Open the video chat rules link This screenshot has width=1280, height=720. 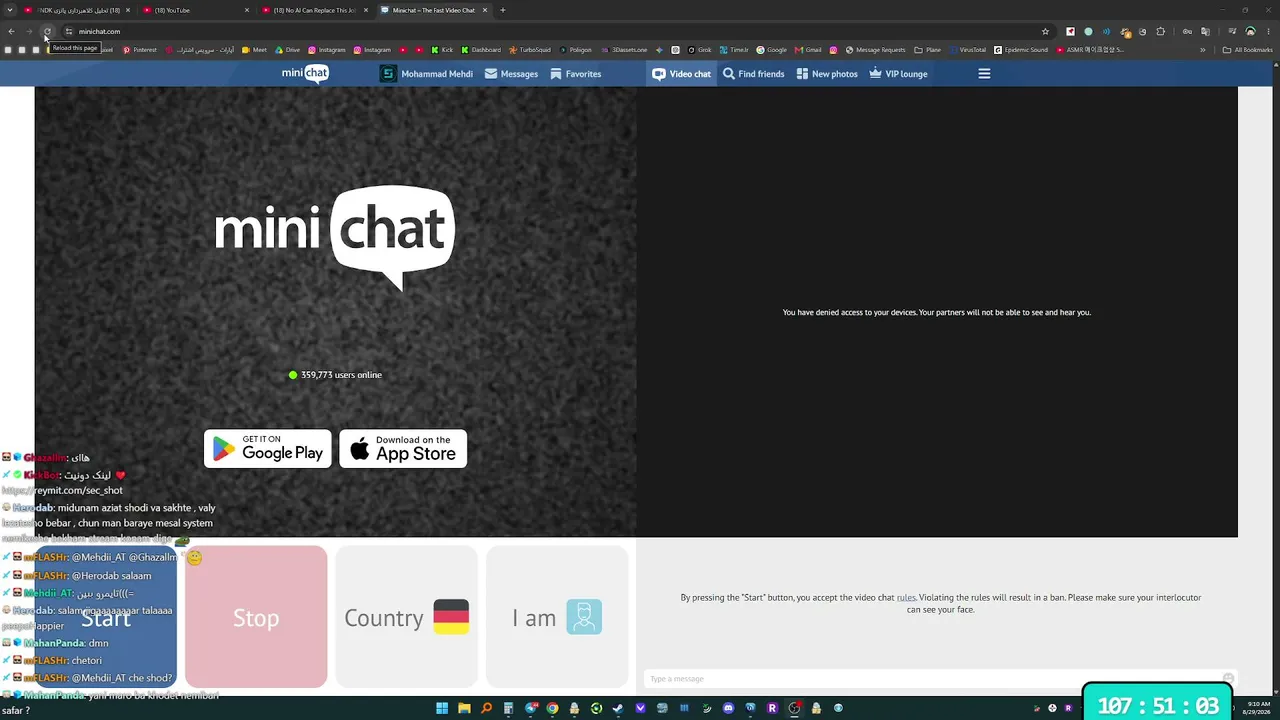[x=906, y=598]
